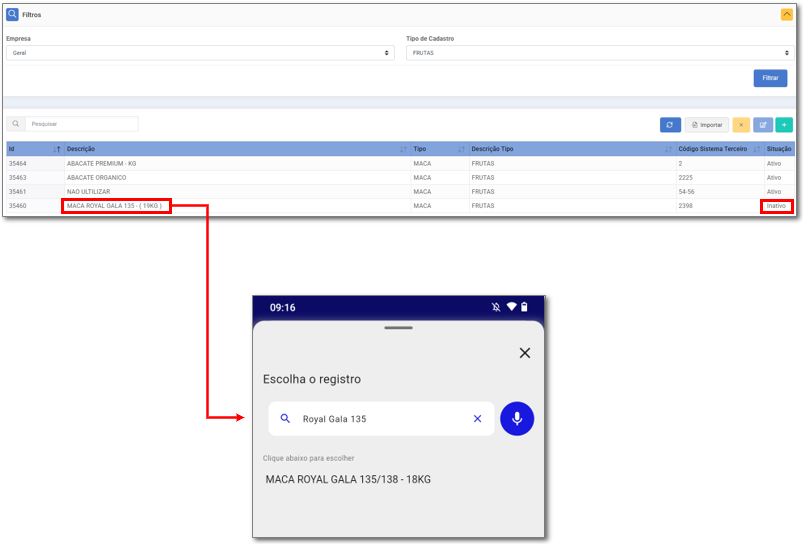
Task: Open the Empresa dropdown
Action: pyautogui.click(x=200, y=53)
